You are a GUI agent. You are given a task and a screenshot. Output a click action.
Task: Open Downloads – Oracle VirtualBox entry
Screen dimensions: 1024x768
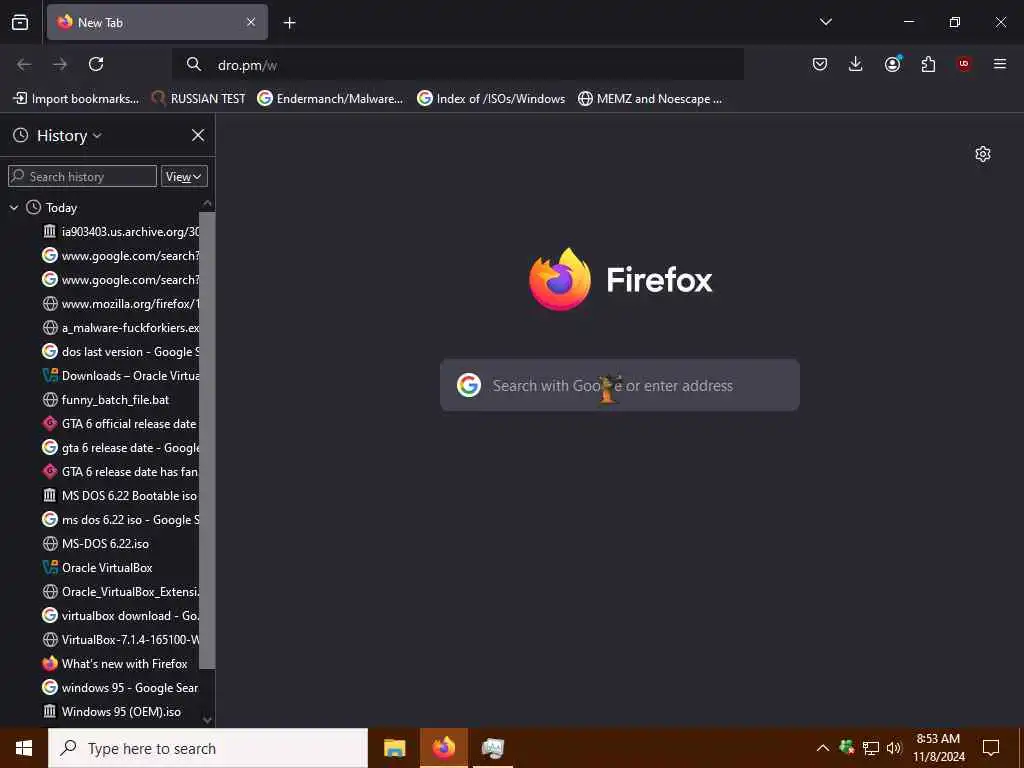[120, 376]
